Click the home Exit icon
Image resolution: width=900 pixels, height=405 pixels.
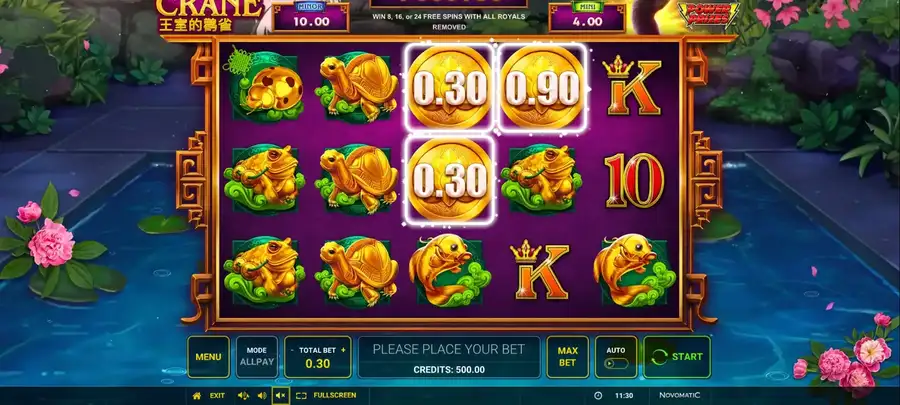coord(197,396)
